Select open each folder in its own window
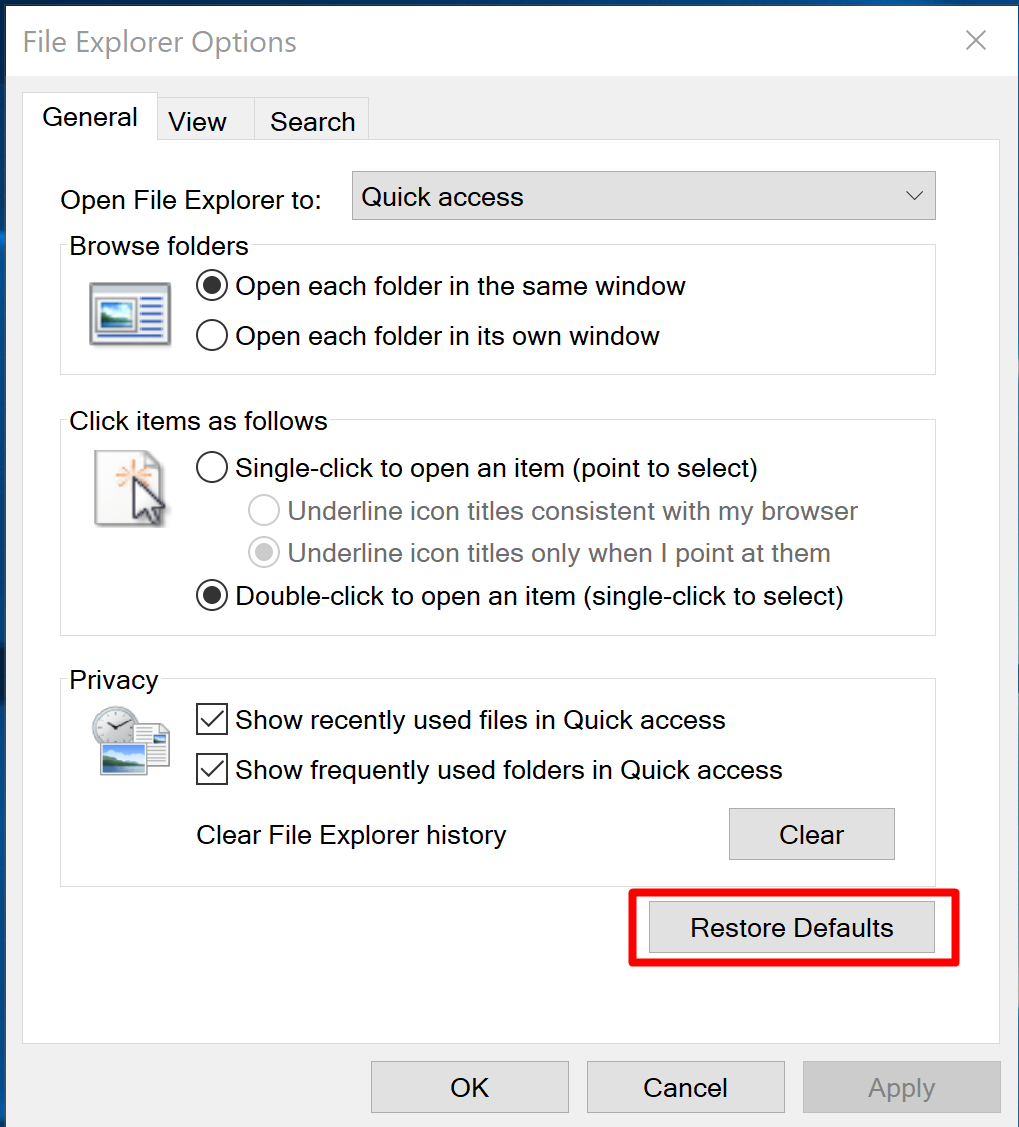 tap(212, 335)
